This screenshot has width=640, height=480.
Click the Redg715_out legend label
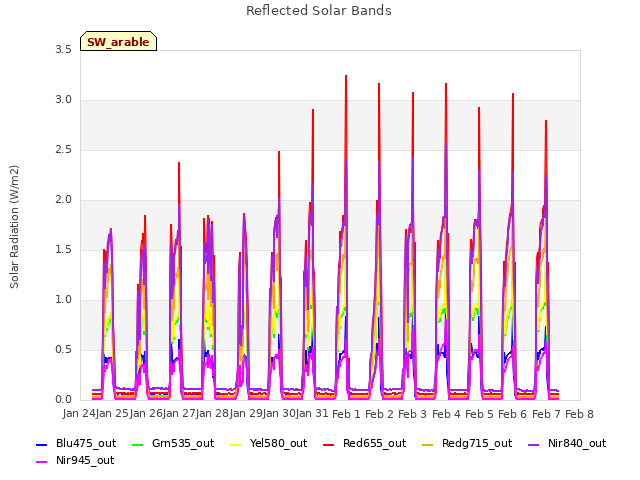(477, 443)
